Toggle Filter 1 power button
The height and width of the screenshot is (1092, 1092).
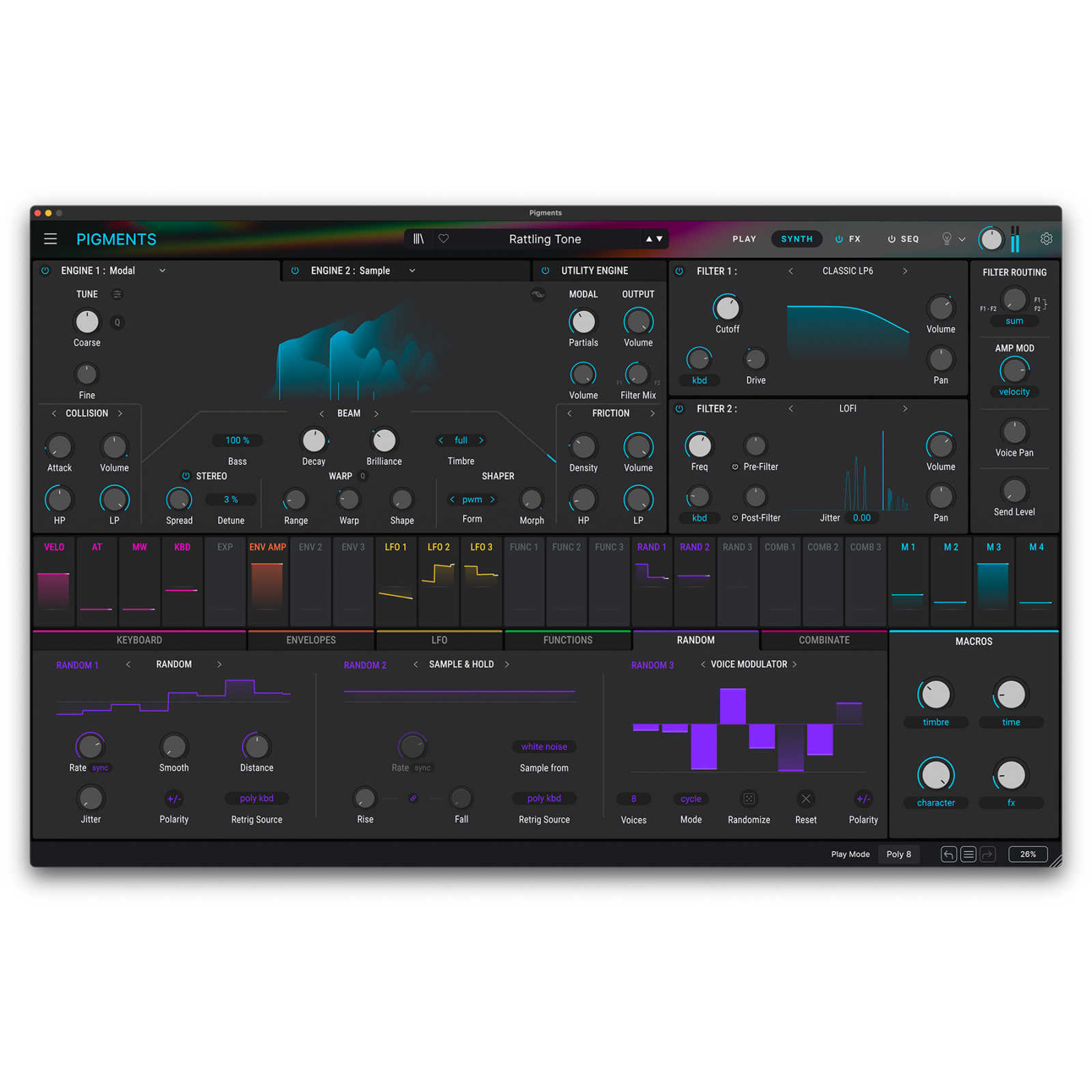tap(679, 271)
